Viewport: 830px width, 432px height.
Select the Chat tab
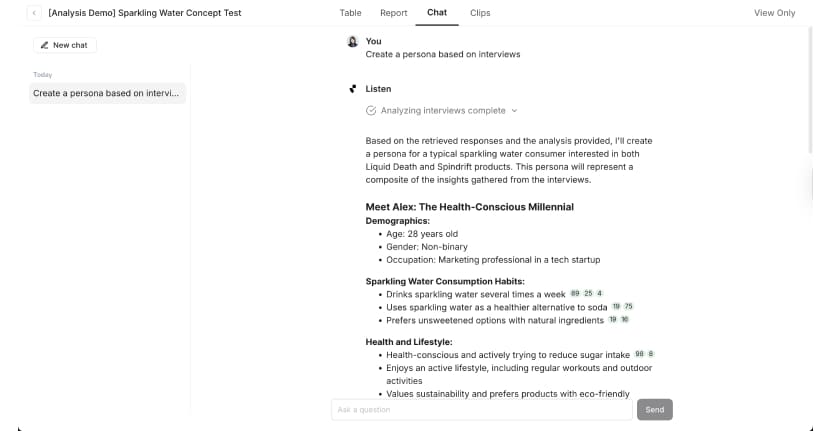click(437, 13)
